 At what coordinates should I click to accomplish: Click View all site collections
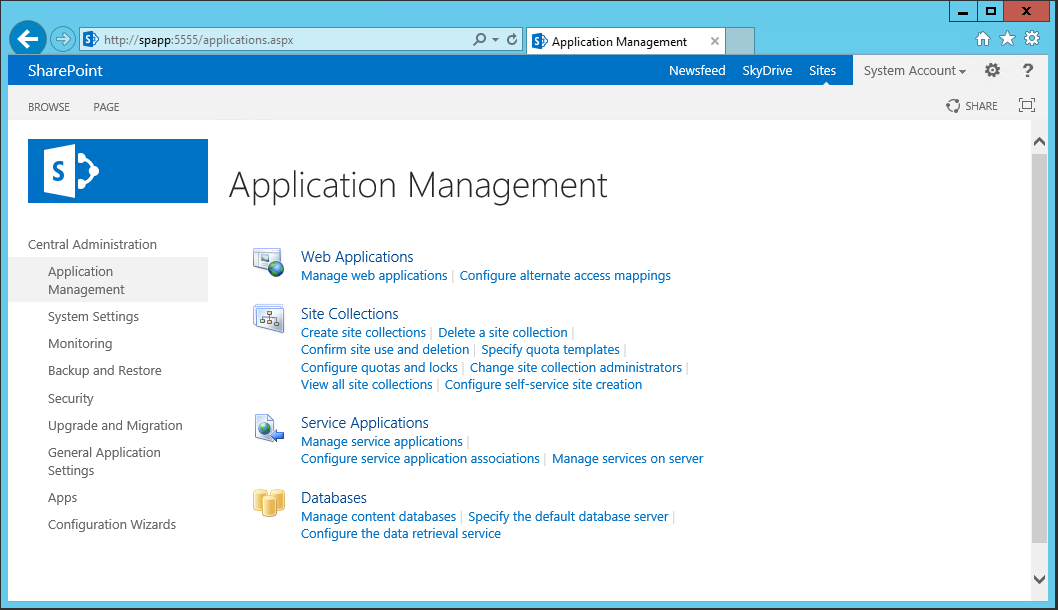point(366,384)
